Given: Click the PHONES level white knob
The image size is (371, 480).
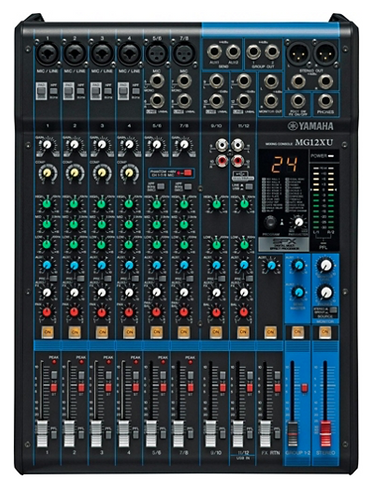Looking at the screenshot, I should click(x=326, y=292).
